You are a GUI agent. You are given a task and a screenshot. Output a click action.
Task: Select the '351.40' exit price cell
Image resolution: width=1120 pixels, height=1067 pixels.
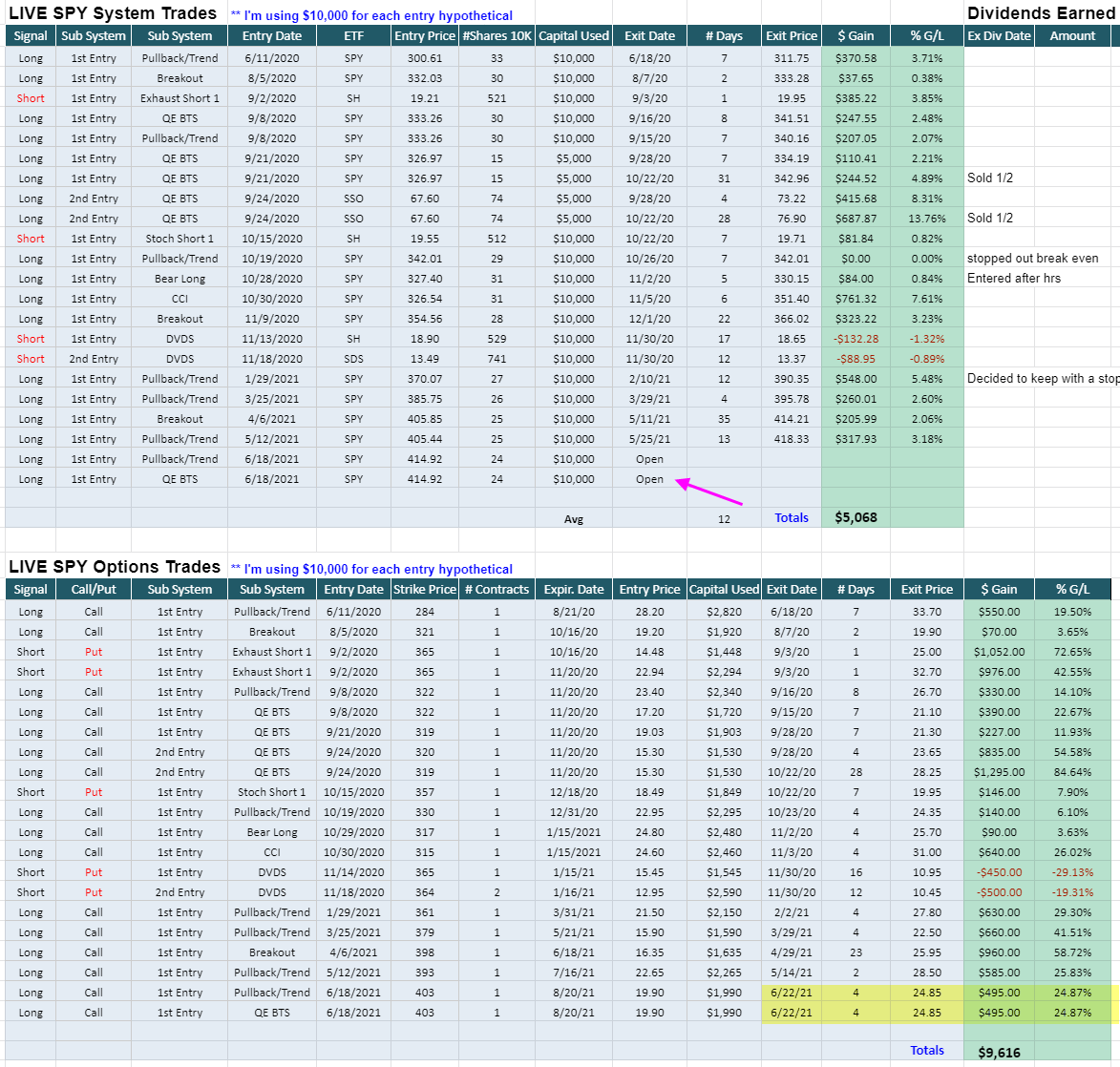point(792,299)
